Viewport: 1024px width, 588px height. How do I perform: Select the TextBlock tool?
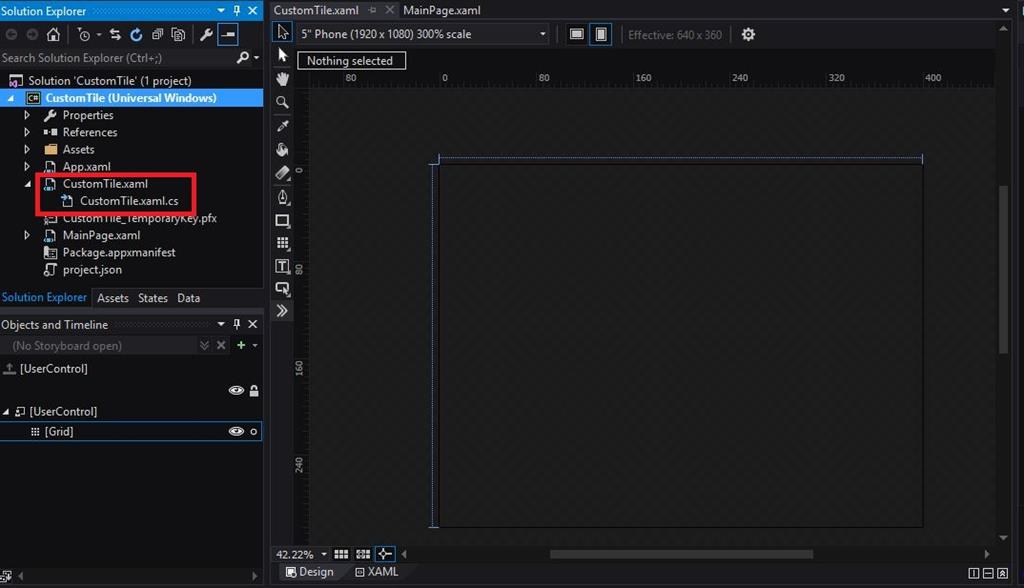[283, 266]
